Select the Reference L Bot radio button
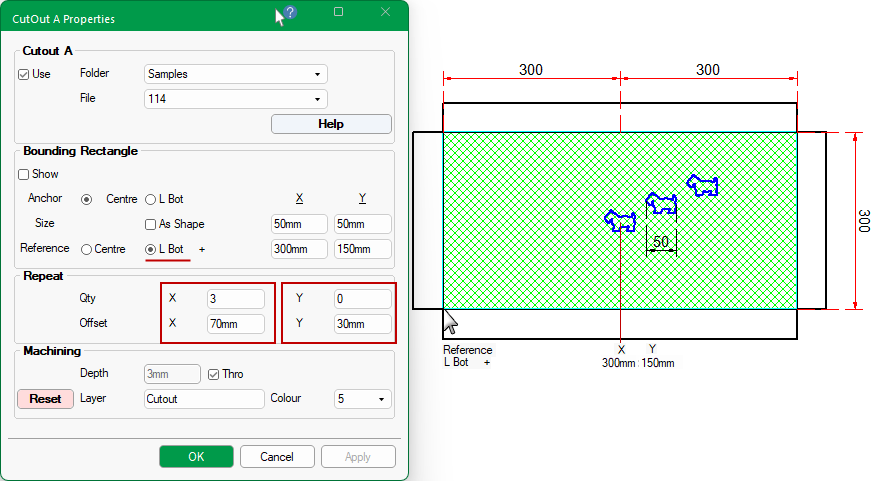 point(150,249)
